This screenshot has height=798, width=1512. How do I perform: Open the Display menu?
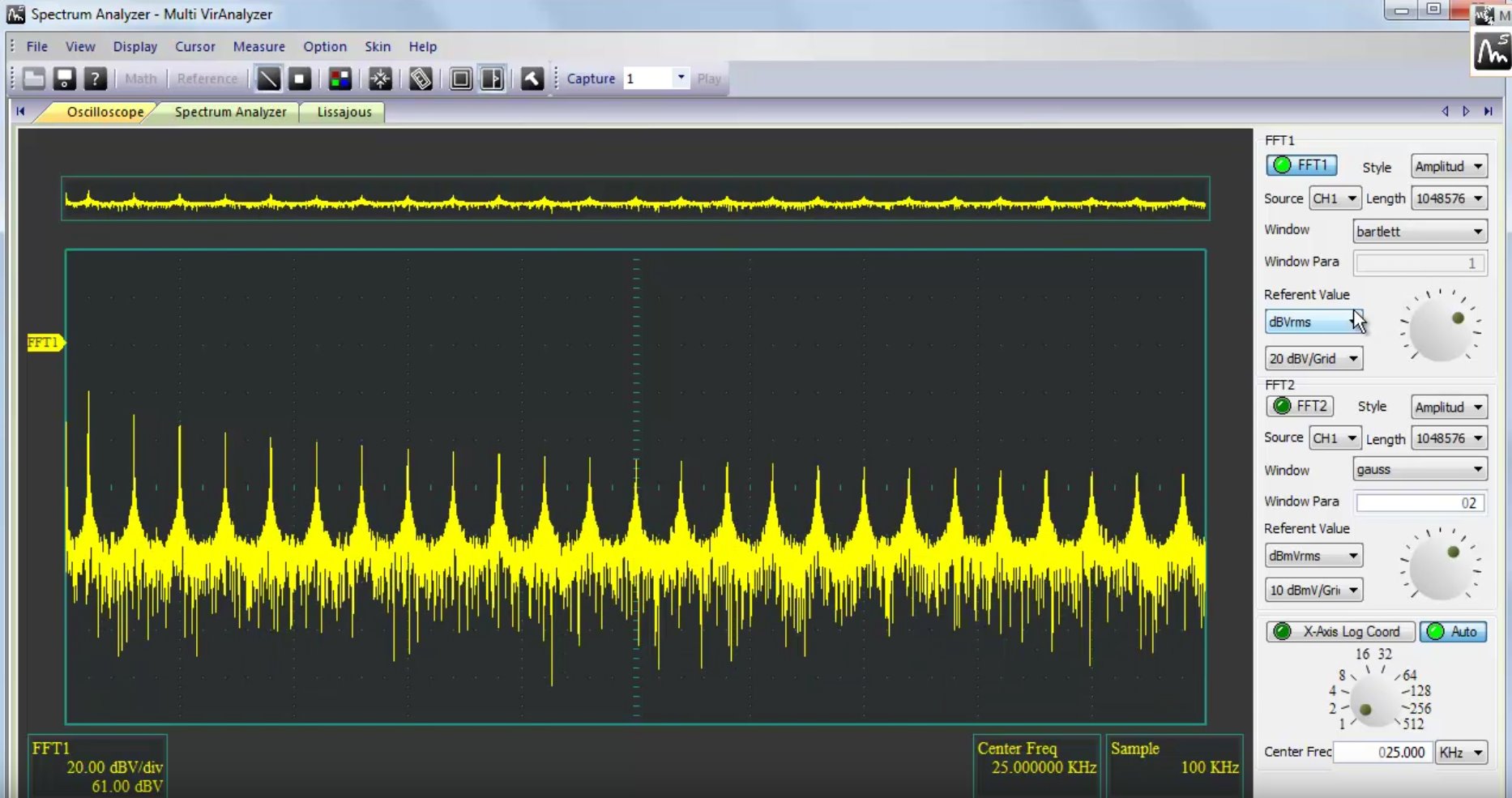(135, 46)
